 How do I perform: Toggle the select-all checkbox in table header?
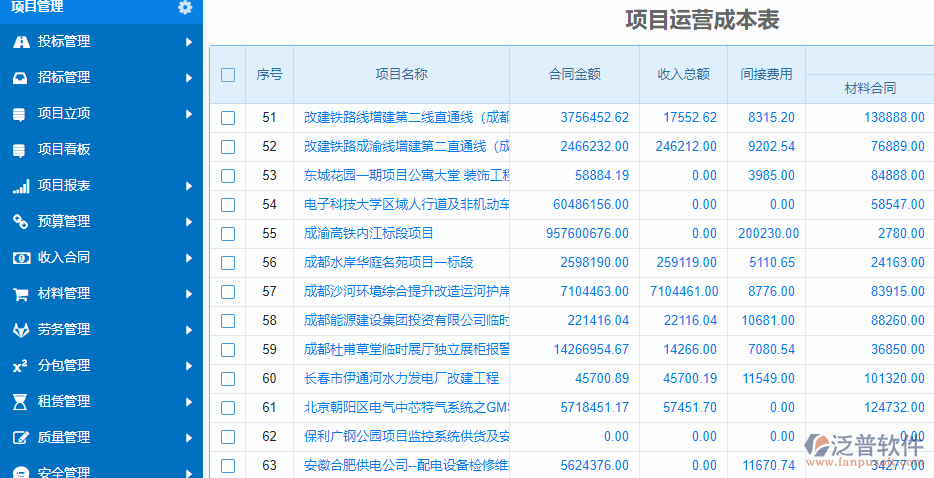pyautogui.click(x=228, y=74)
